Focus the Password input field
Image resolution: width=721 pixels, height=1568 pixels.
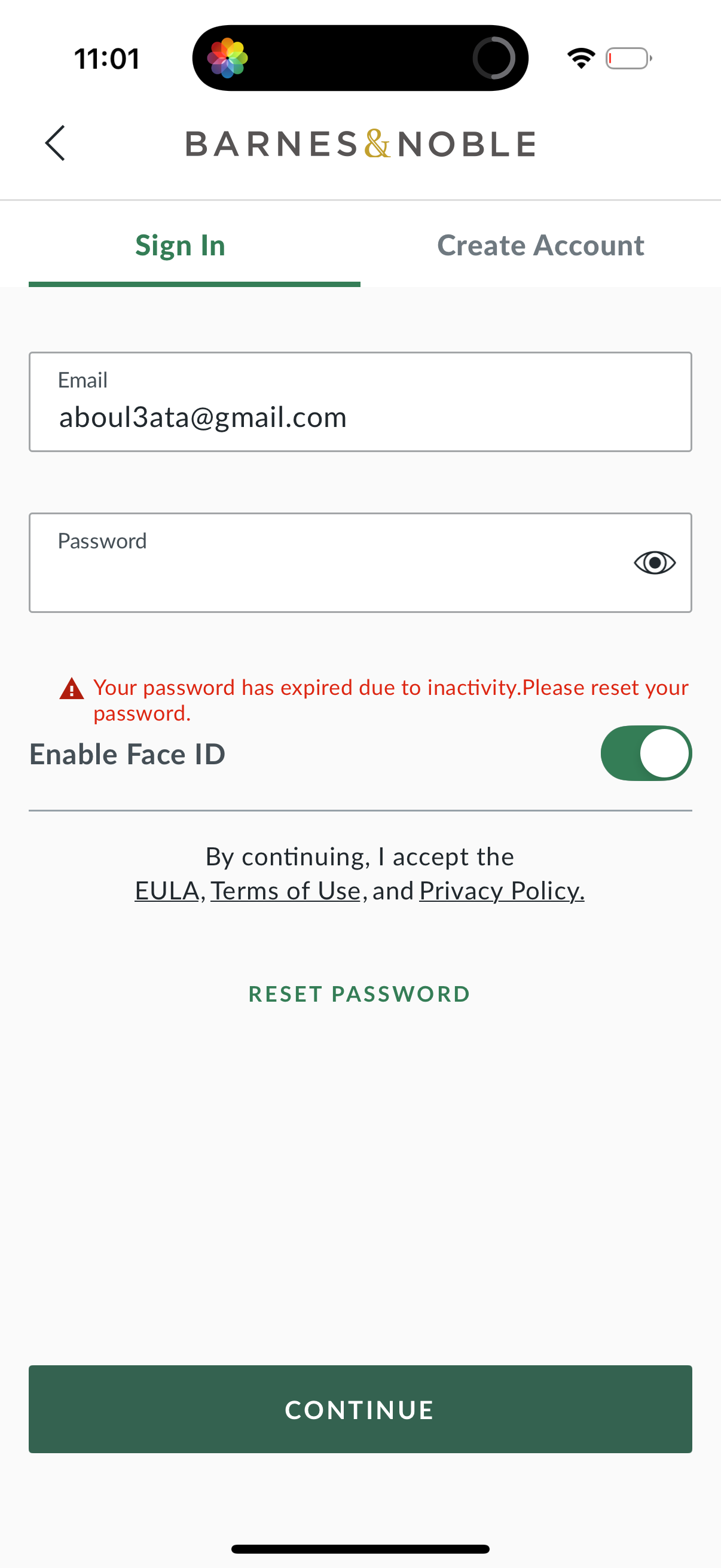[329, 564]
